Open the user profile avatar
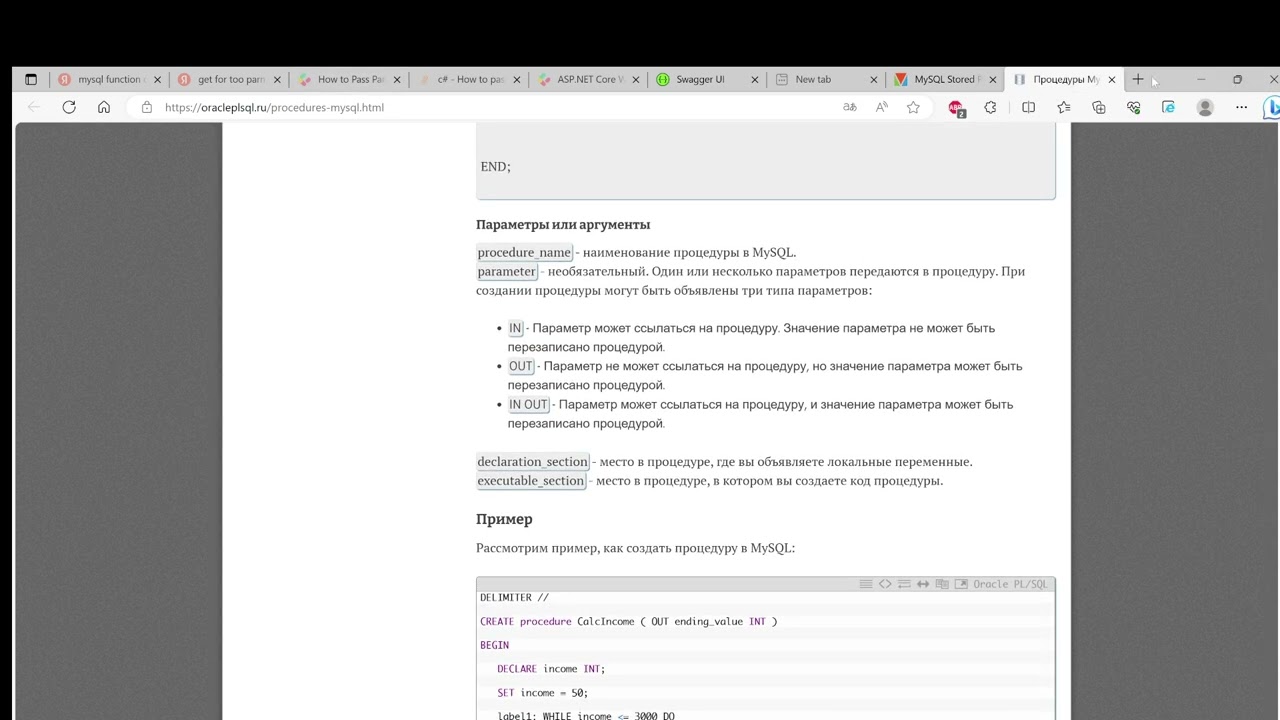The height and width of the screenshot is (720, 1280). (x=1205, y=107)
